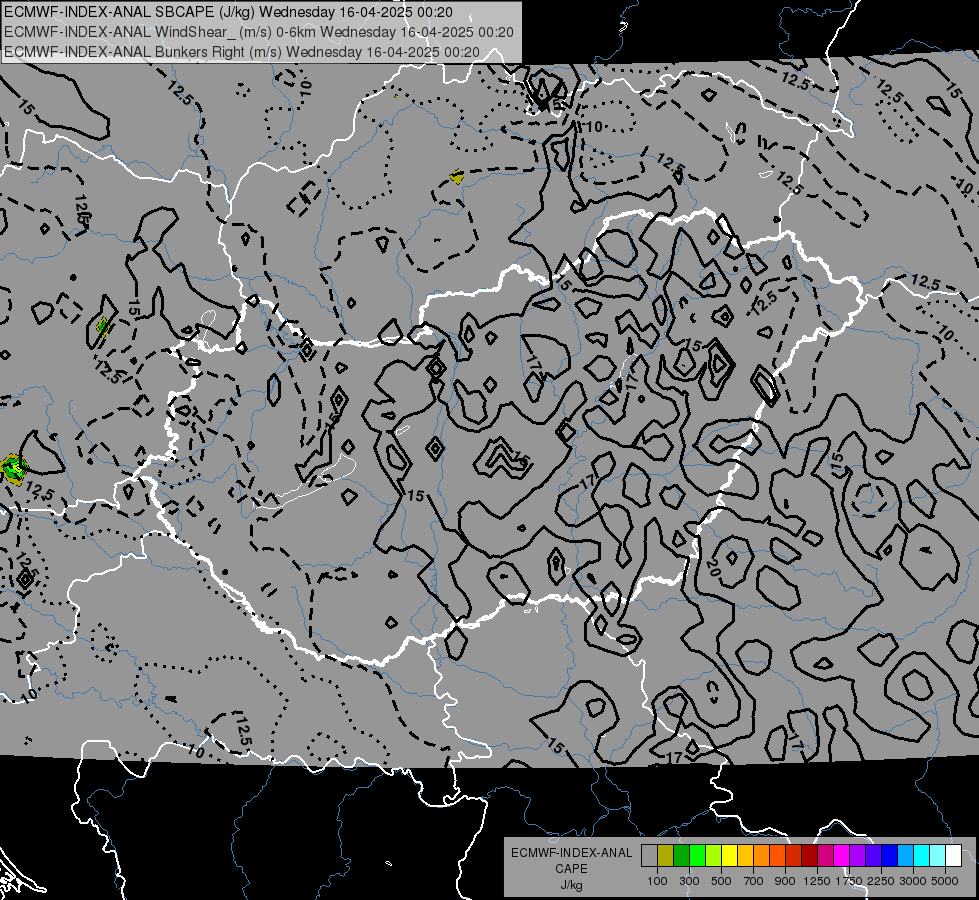This screenshot has width=979, height=900.
Task: Click the sky blue legend swatch
Action: click(905, 856)
